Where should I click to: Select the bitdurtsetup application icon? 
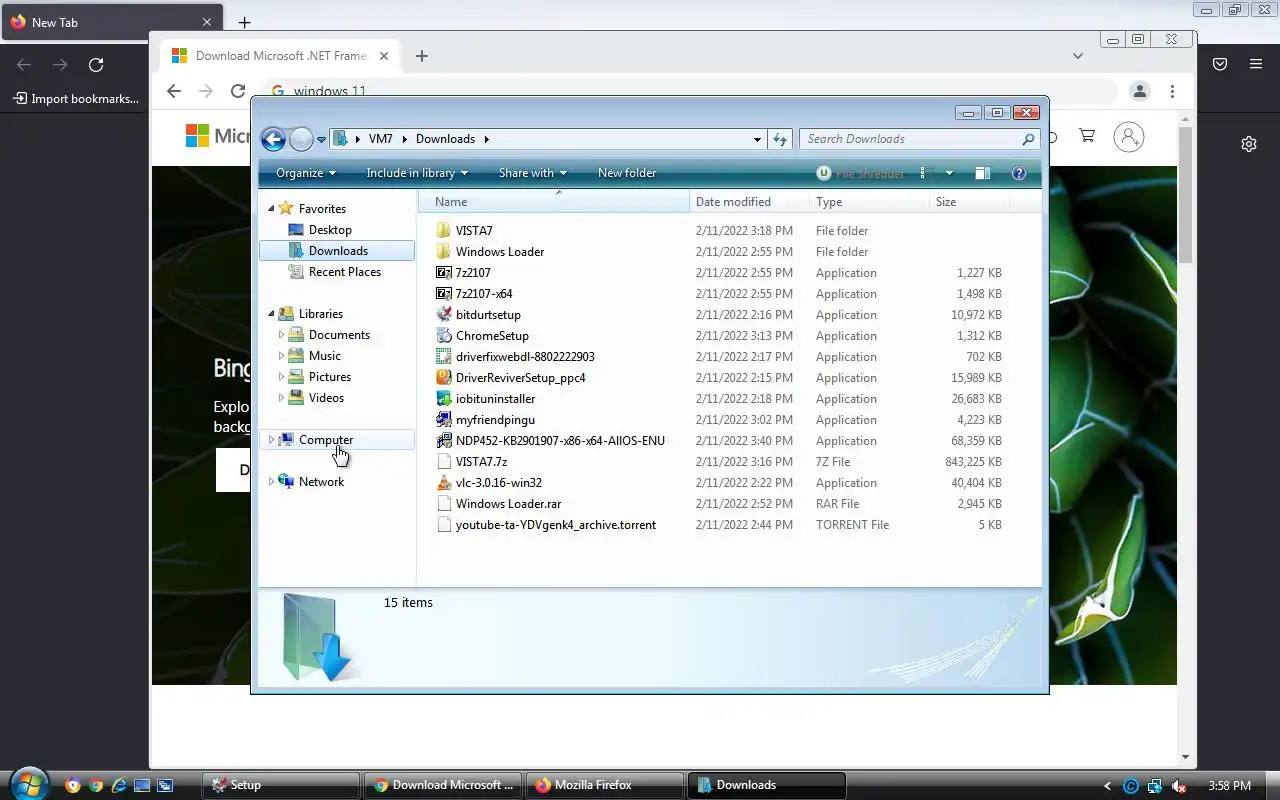(x=444, y=314)
